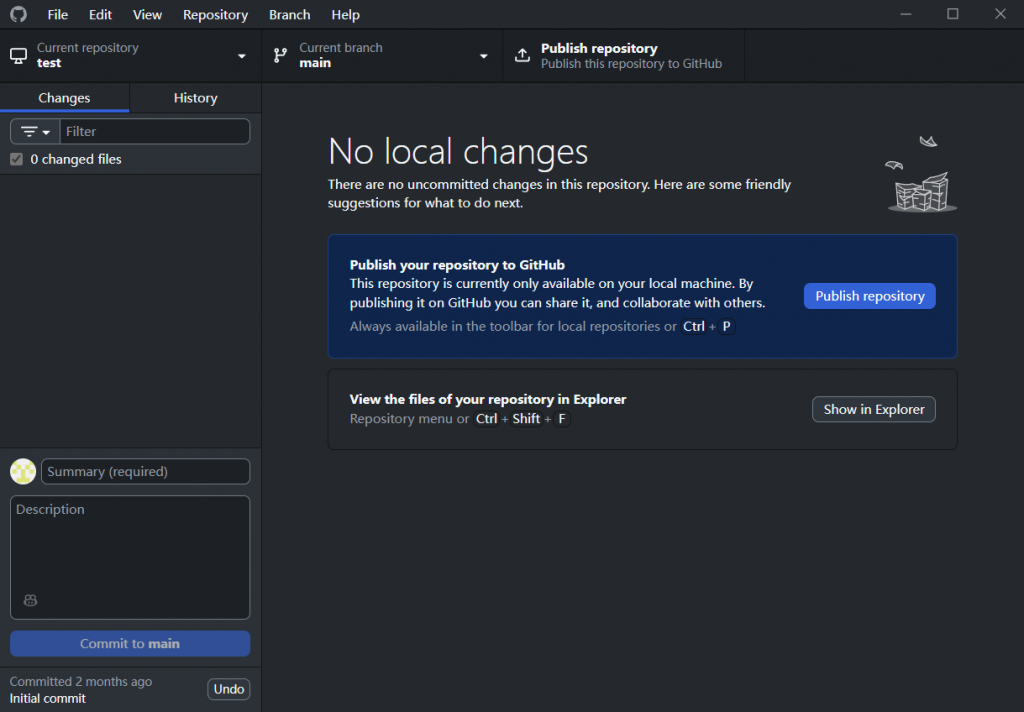This screenshot has width=1024, height=712.
Task: Switch to the History tab
Action: point(195,98)
